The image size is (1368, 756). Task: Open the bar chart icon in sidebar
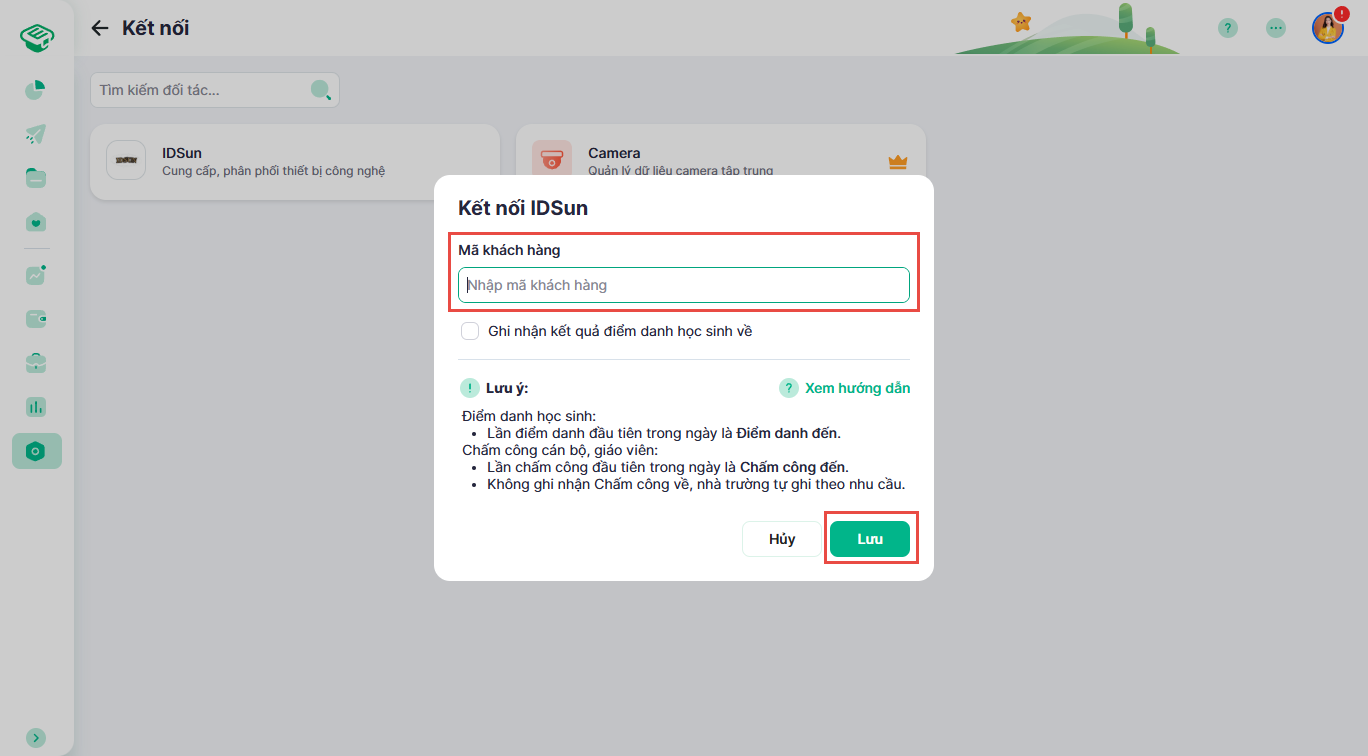point(36,407)
